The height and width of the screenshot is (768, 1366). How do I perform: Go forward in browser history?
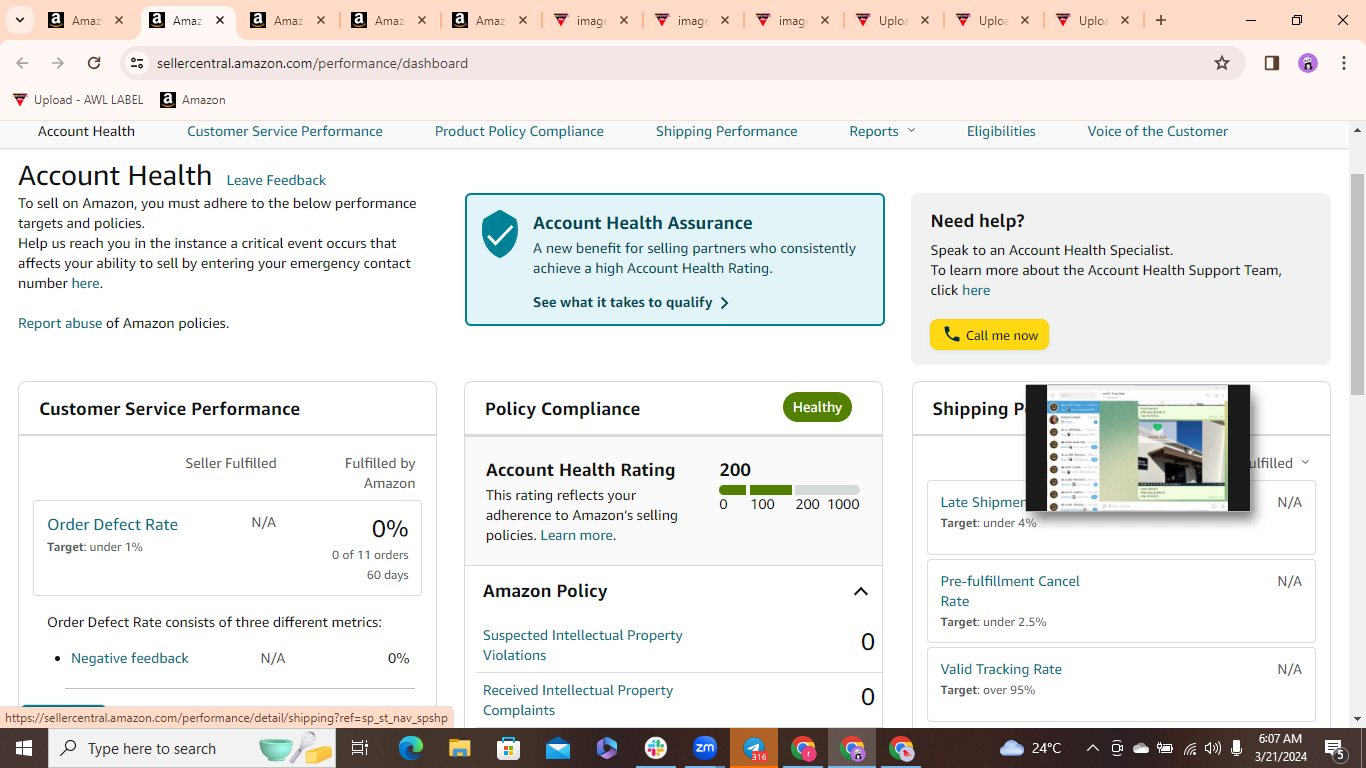click(x=58, y=63)
